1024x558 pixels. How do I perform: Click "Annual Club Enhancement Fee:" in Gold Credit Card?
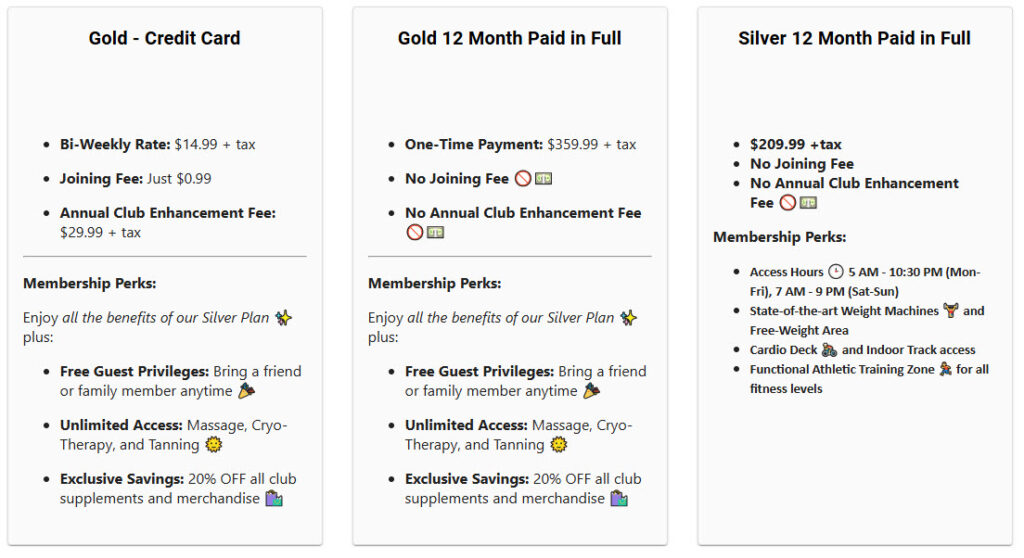point(167,213)
